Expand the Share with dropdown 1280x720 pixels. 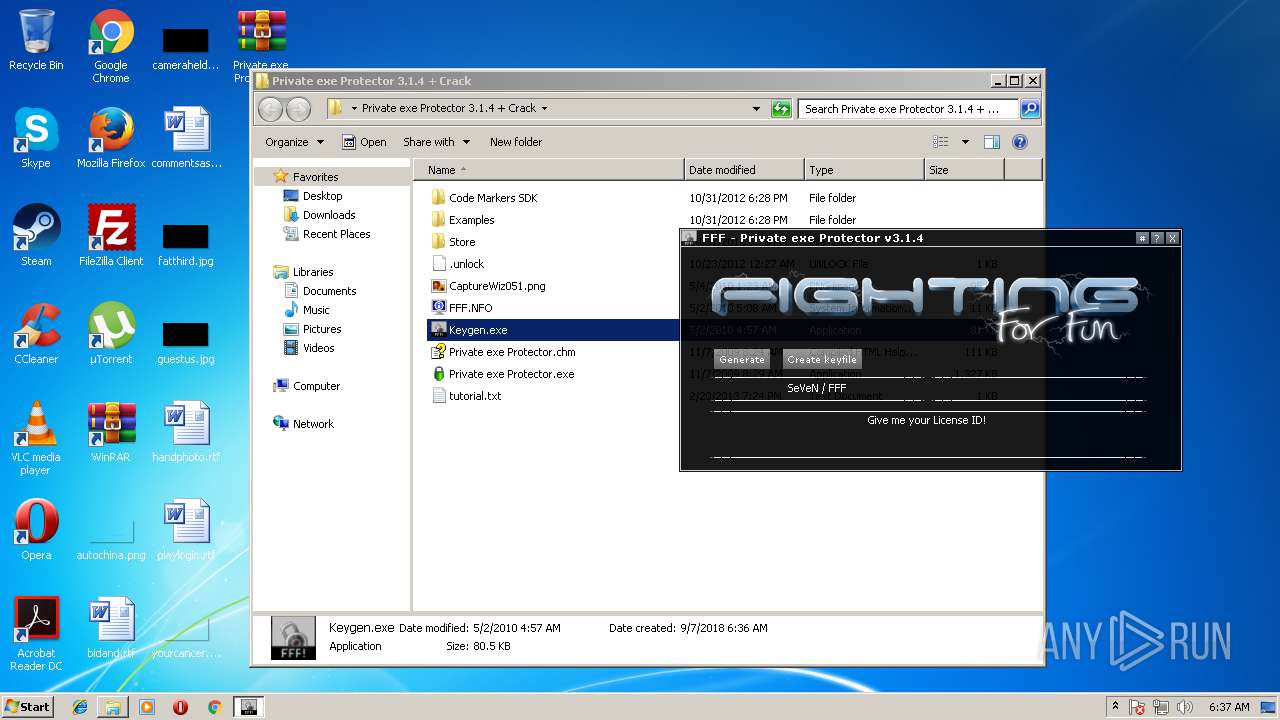436,142
